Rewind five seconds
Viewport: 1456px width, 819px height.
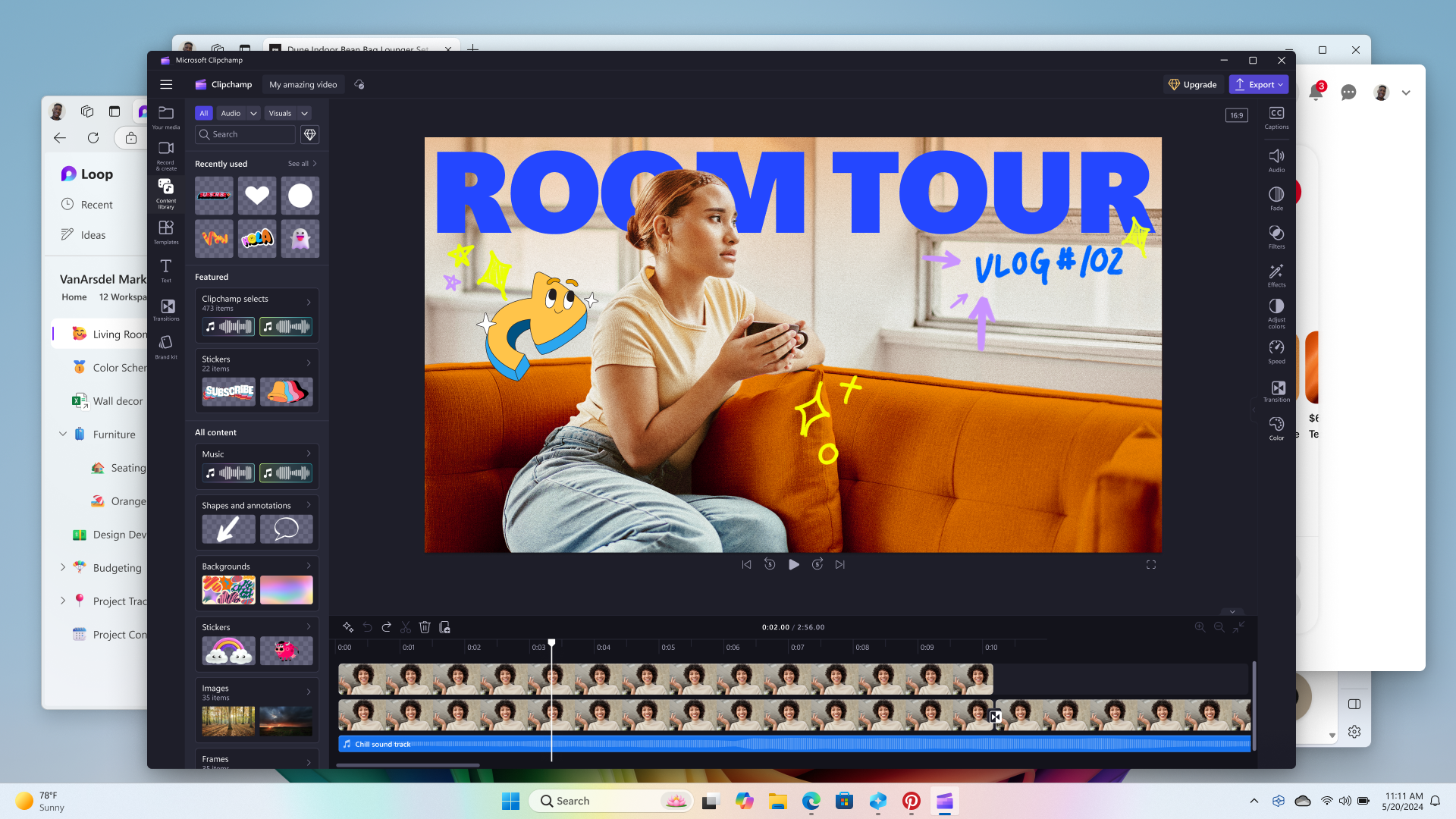770,564
